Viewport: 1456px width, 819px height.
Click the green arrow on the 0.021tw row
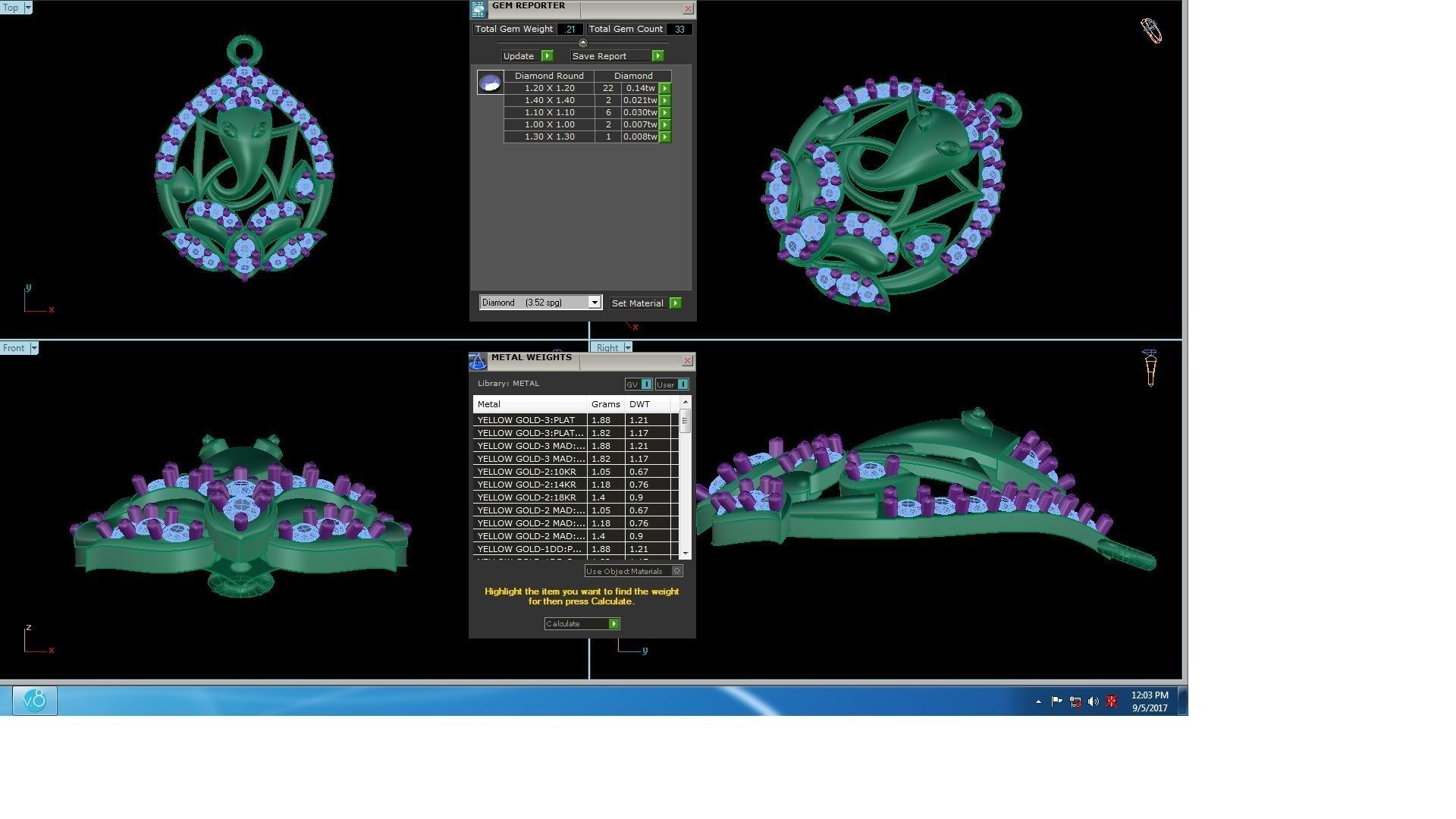(x=665, y=101)
